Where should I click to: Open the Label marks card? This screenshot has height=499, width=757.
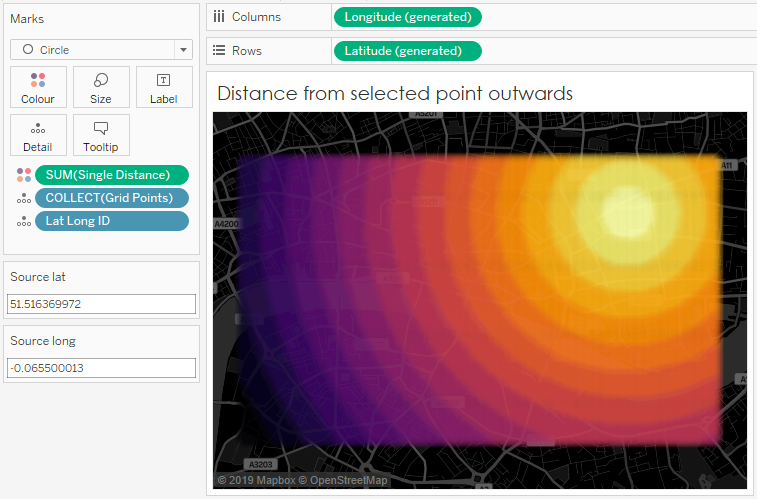(163, 87)
